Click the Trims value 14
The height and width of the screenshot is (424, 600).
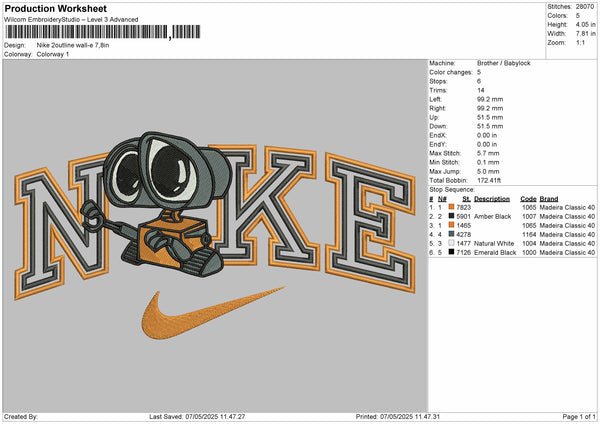point(481,90)
